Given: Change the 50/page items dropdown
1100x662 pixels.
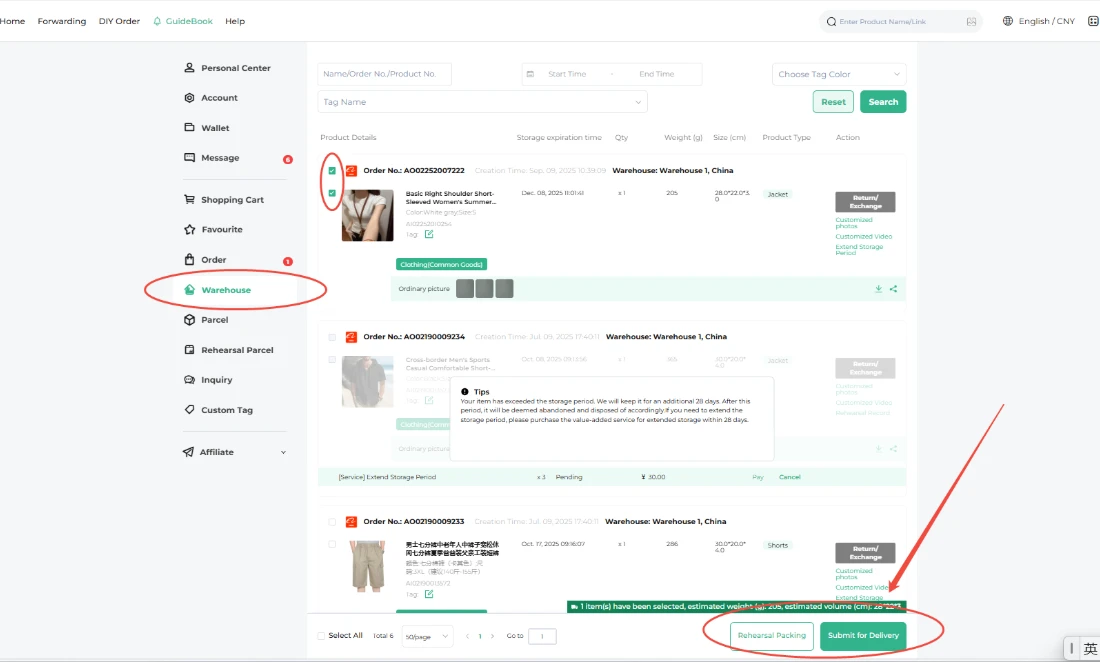Looking at the screenshot, I should coord(427,636).
